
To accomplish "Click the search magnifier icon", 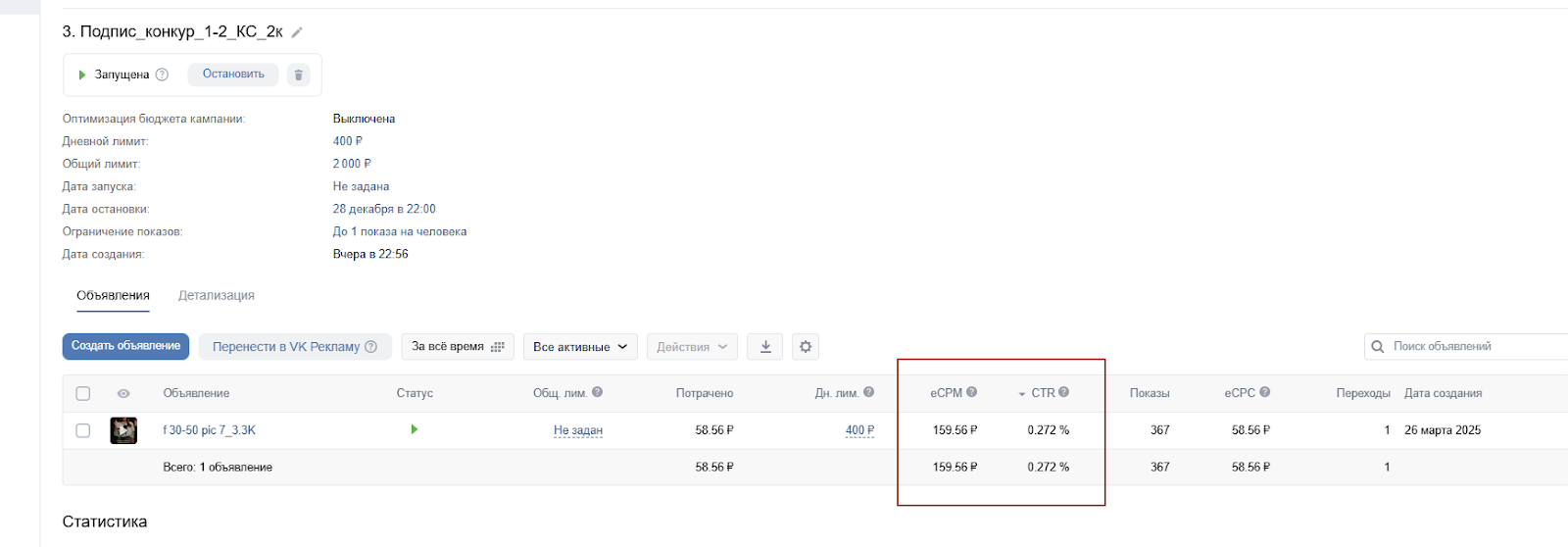I will coord(1378,346).
